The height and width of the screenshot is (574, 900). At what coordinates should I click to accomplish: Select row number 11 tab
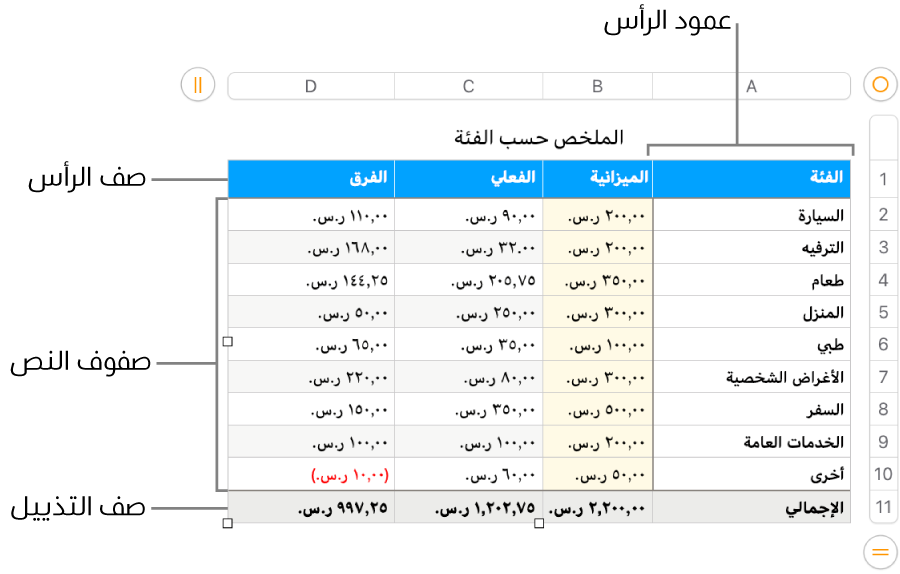coord(883,507)
